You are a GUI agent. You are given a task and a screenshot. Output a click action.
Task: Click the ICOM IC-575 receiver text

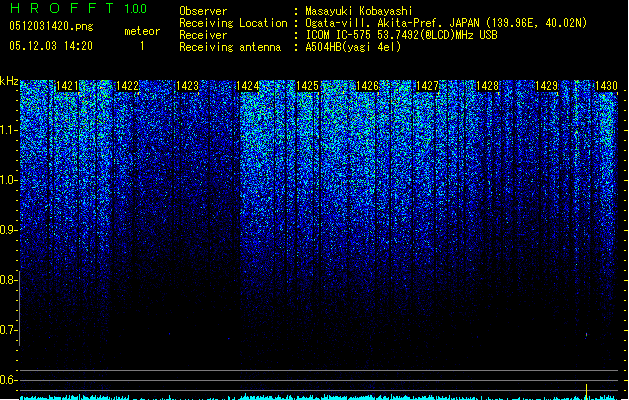pos(401,35)
